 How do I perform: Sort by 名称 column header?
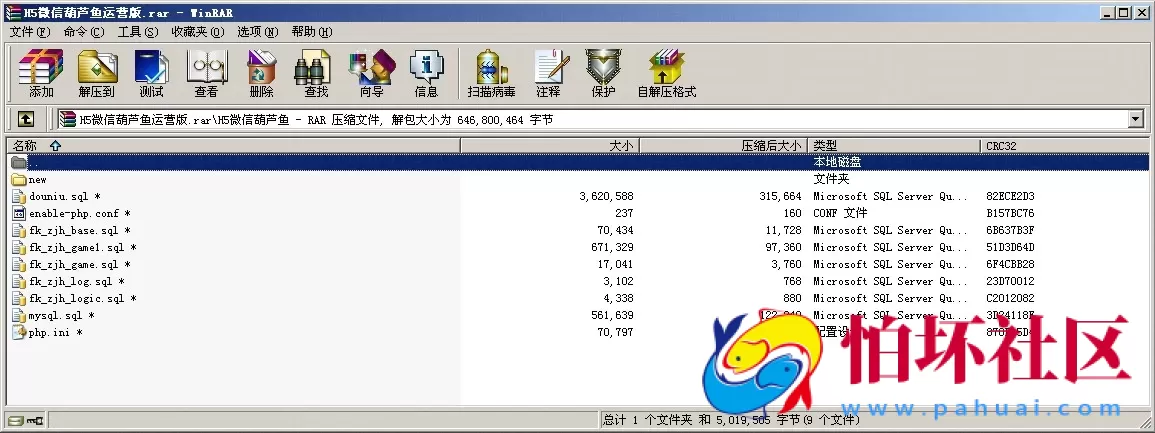[x=234, y=146]
